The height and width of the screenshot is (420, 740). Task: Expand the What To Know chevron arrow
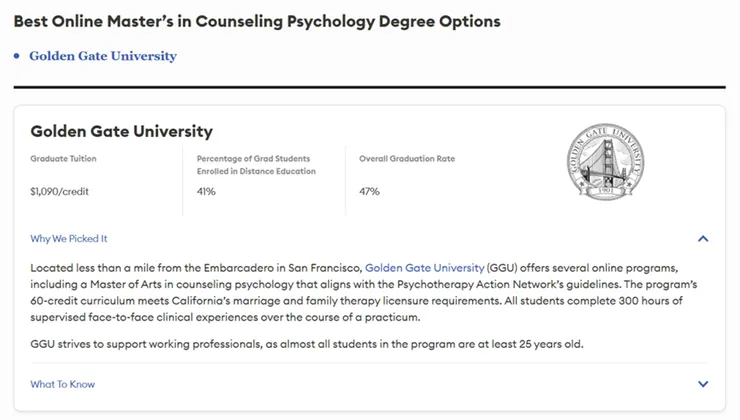click(703, 384)
